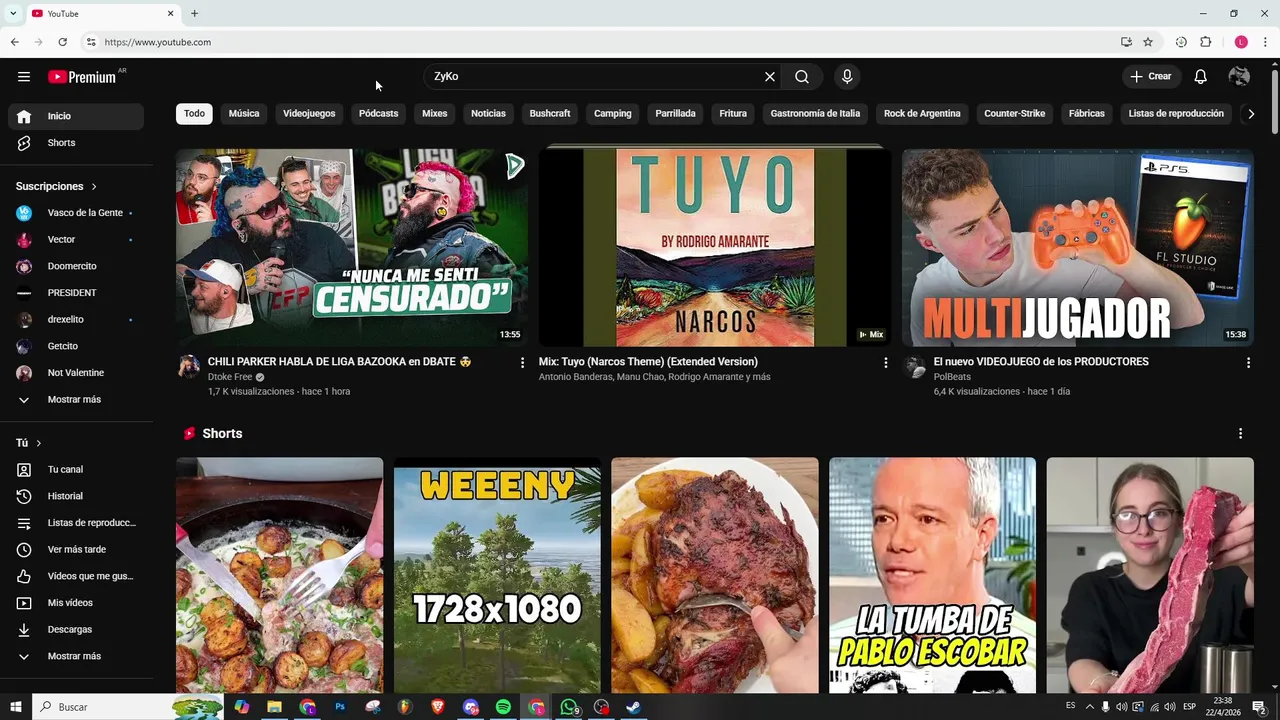Select the Videojuegos filter chip
Image resolution: width=1280 pixels, height=720 pixels.
pos(309,114)
